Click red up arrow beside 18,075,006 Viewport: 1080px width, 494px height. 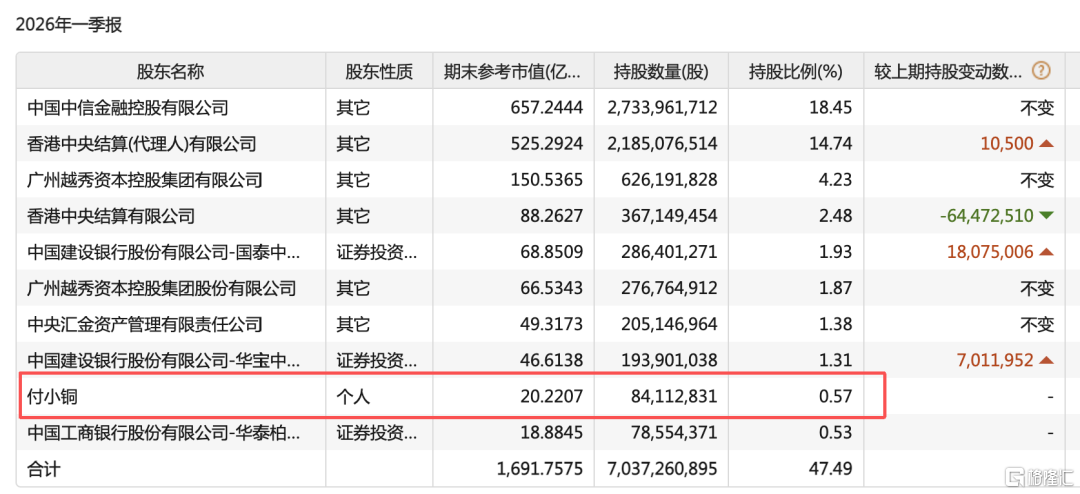[1047, 252]
